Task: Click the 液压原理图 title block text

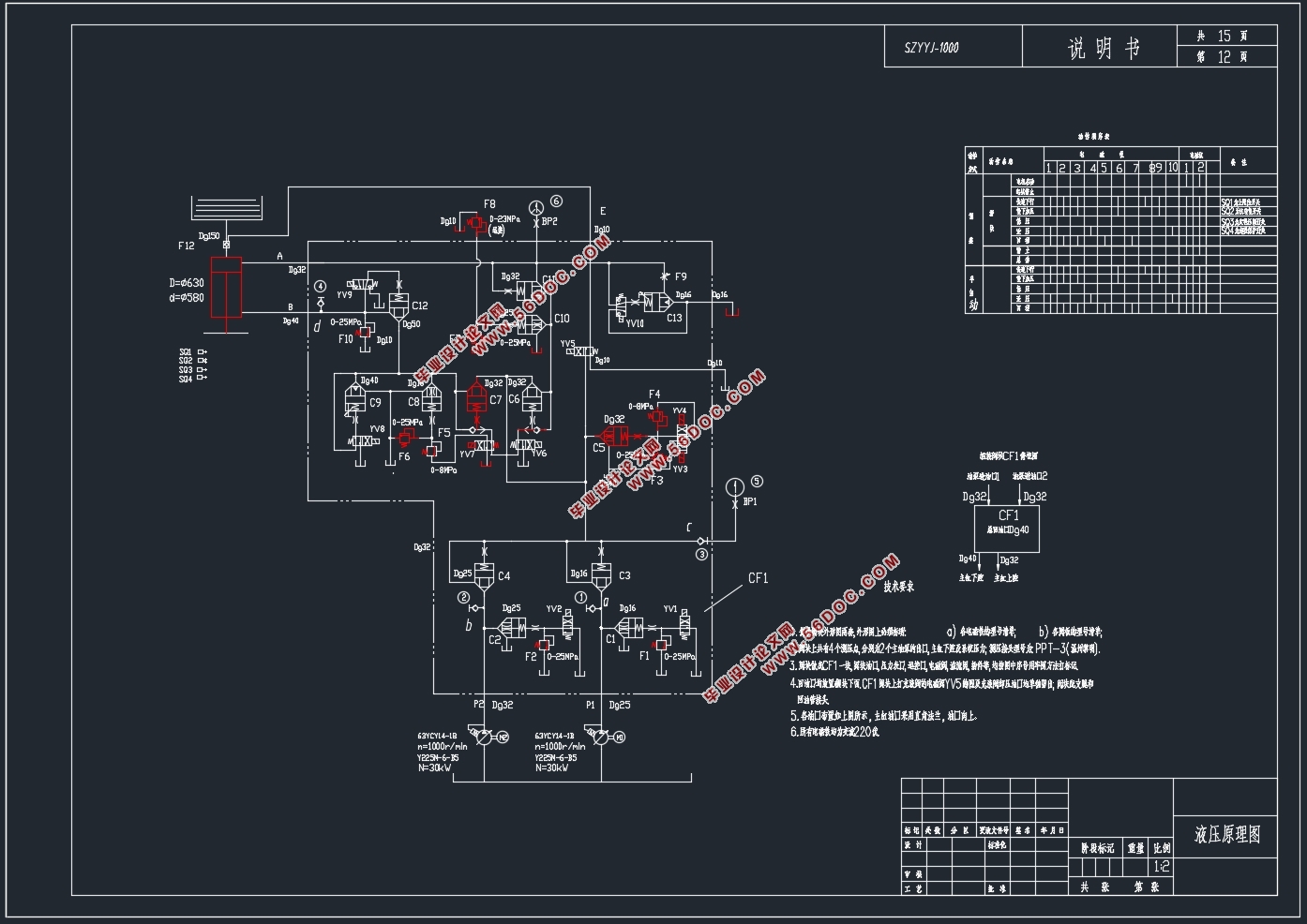Action: 1226,834
